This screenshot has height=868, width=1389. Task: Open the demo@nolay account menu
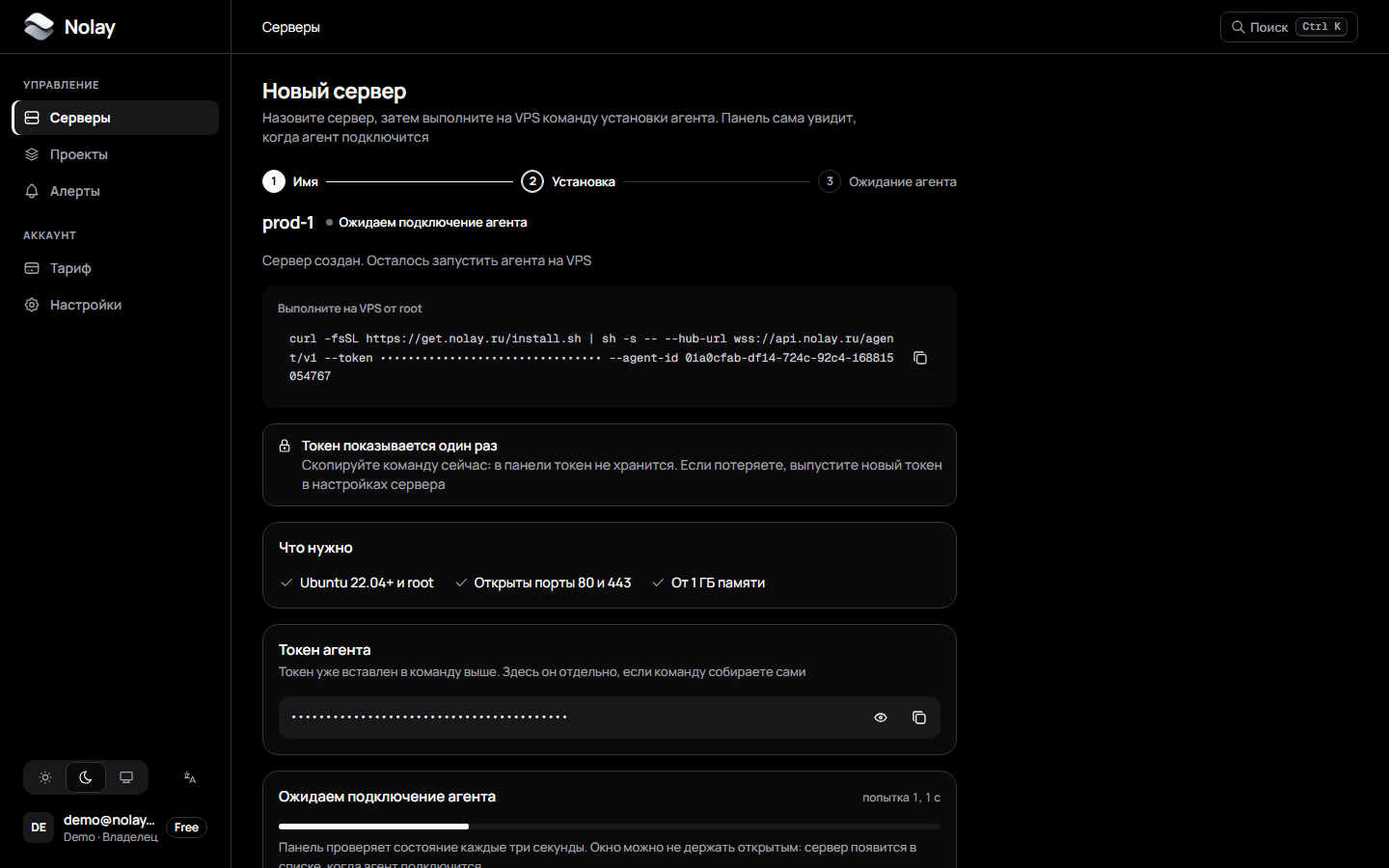(116, 827)
